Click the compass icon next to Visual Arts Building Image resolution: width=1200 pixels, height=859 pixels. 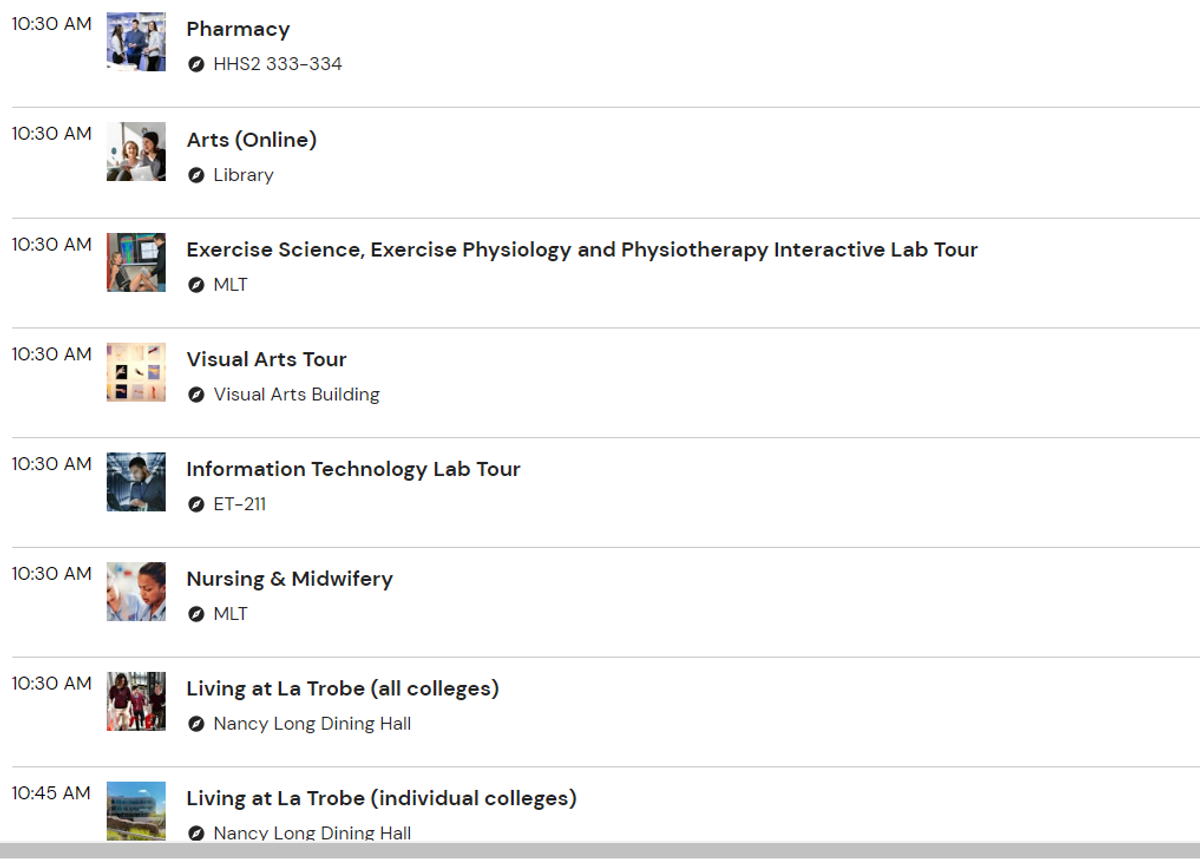[196, 395]
